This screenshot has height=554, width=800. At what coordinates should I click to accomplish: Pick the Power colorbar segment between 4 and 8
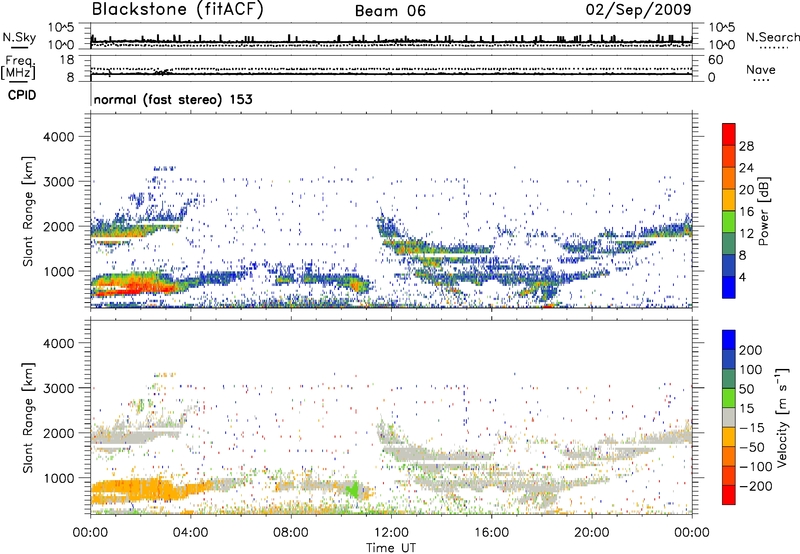tap(729, 266)
